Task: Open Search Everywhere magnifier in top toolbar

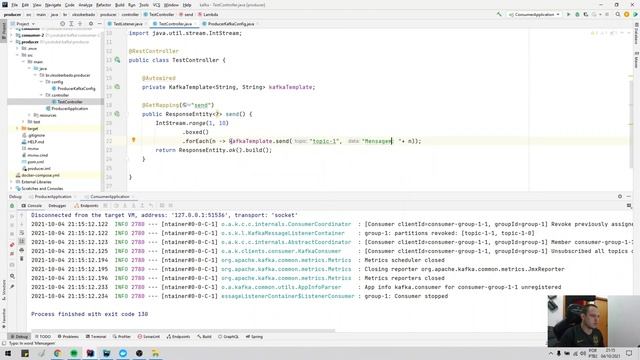Action: (618, 14)
